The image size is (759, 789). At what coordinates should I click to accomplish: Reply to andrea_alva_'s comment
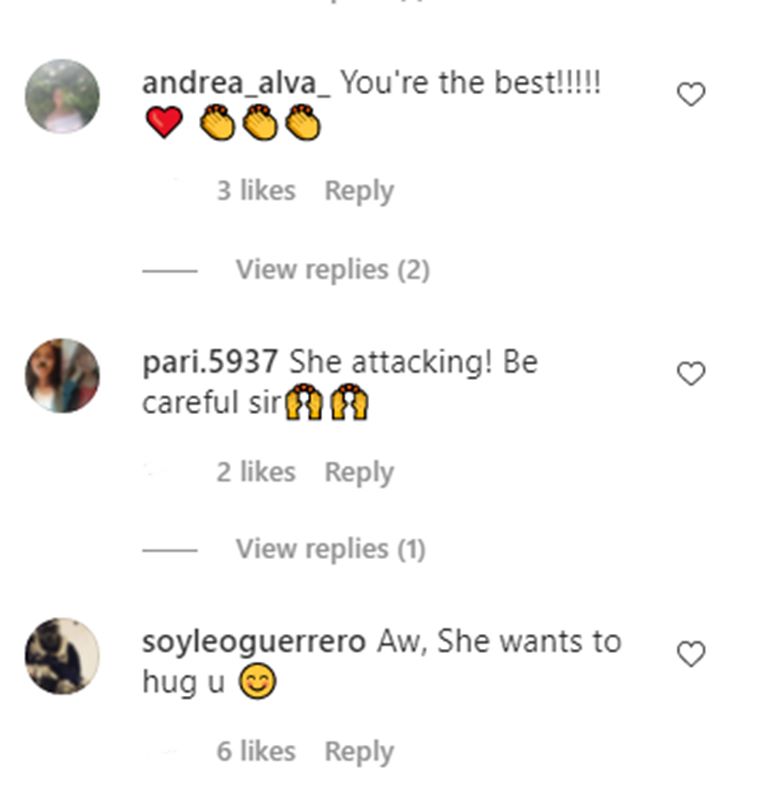(359, 191)
